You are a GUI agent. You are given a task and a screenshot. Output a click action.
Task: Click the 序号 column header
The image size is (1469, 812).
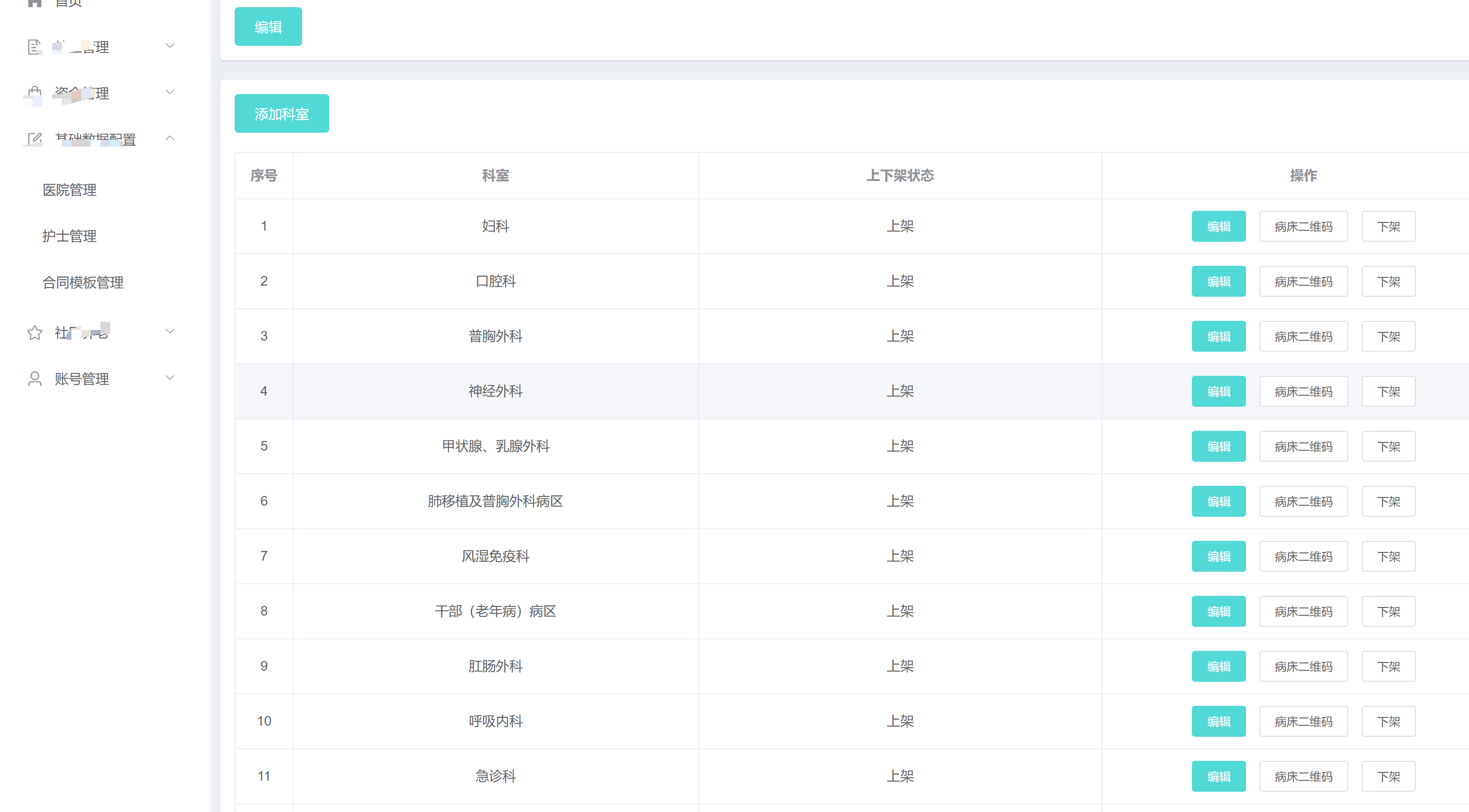coord(264,176)
